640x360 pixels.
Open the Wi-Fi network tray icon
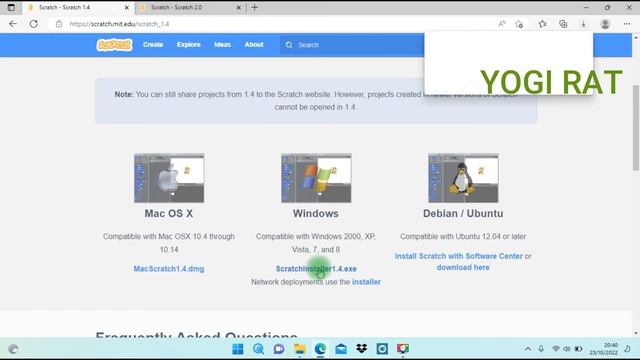point(556,349)
